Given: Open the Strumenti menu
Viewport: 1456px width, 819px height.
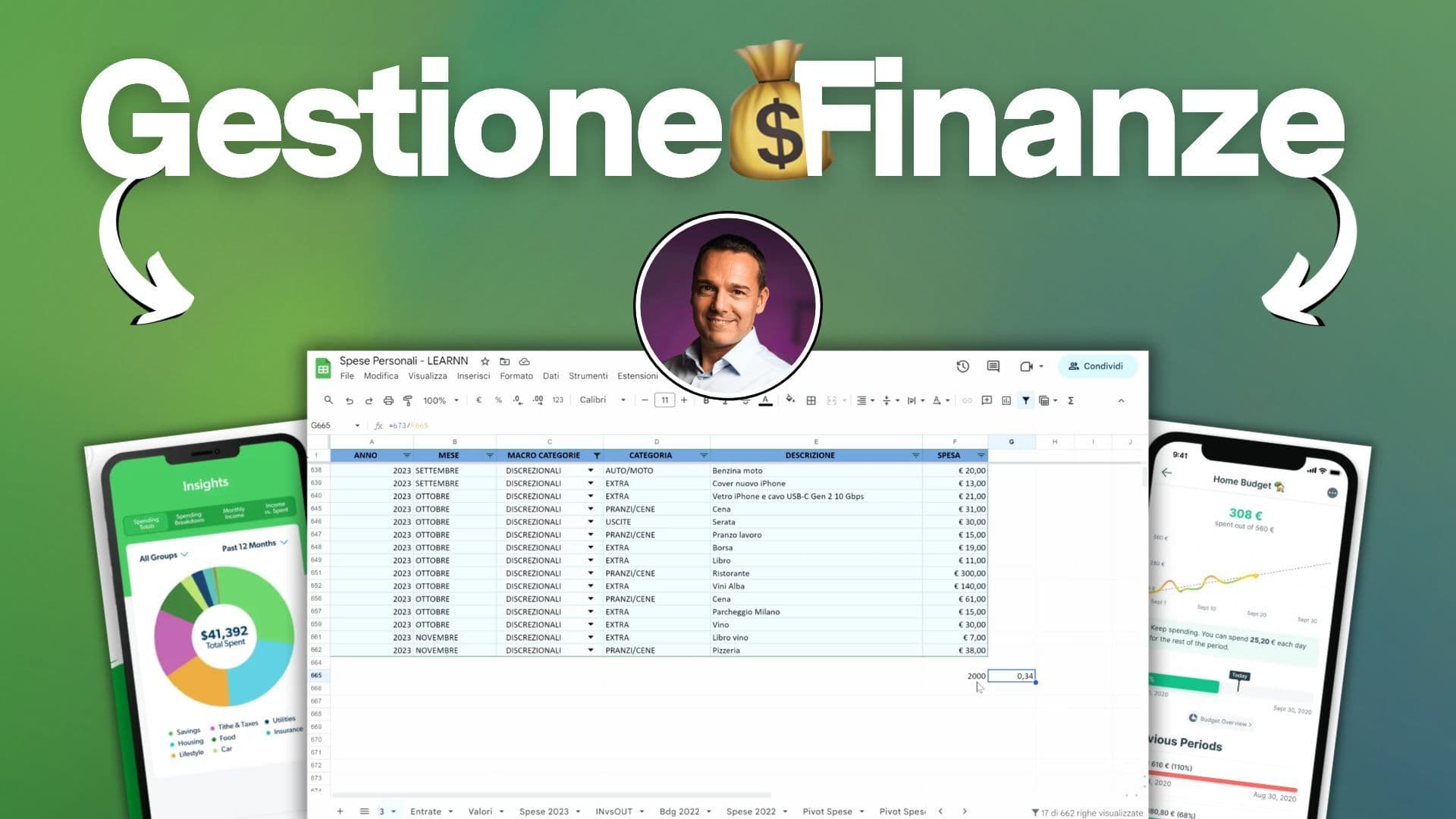Looking at the screenshot, I should 588,376.
